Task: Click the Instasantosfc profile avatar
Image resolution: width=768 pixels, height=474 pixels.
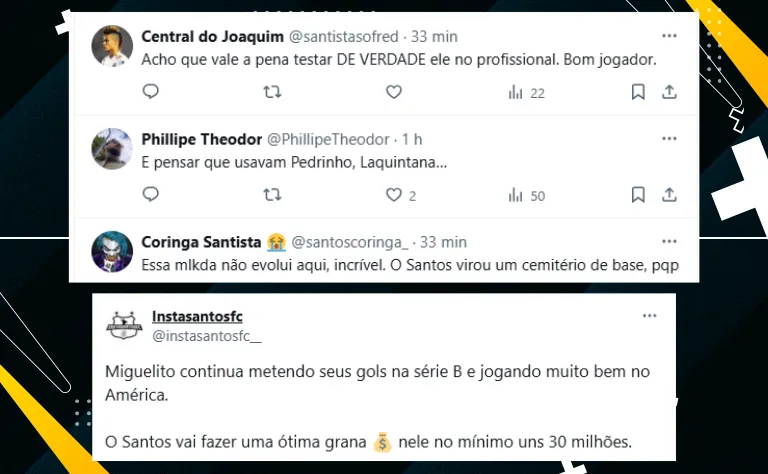Action: tap(123, 325)
